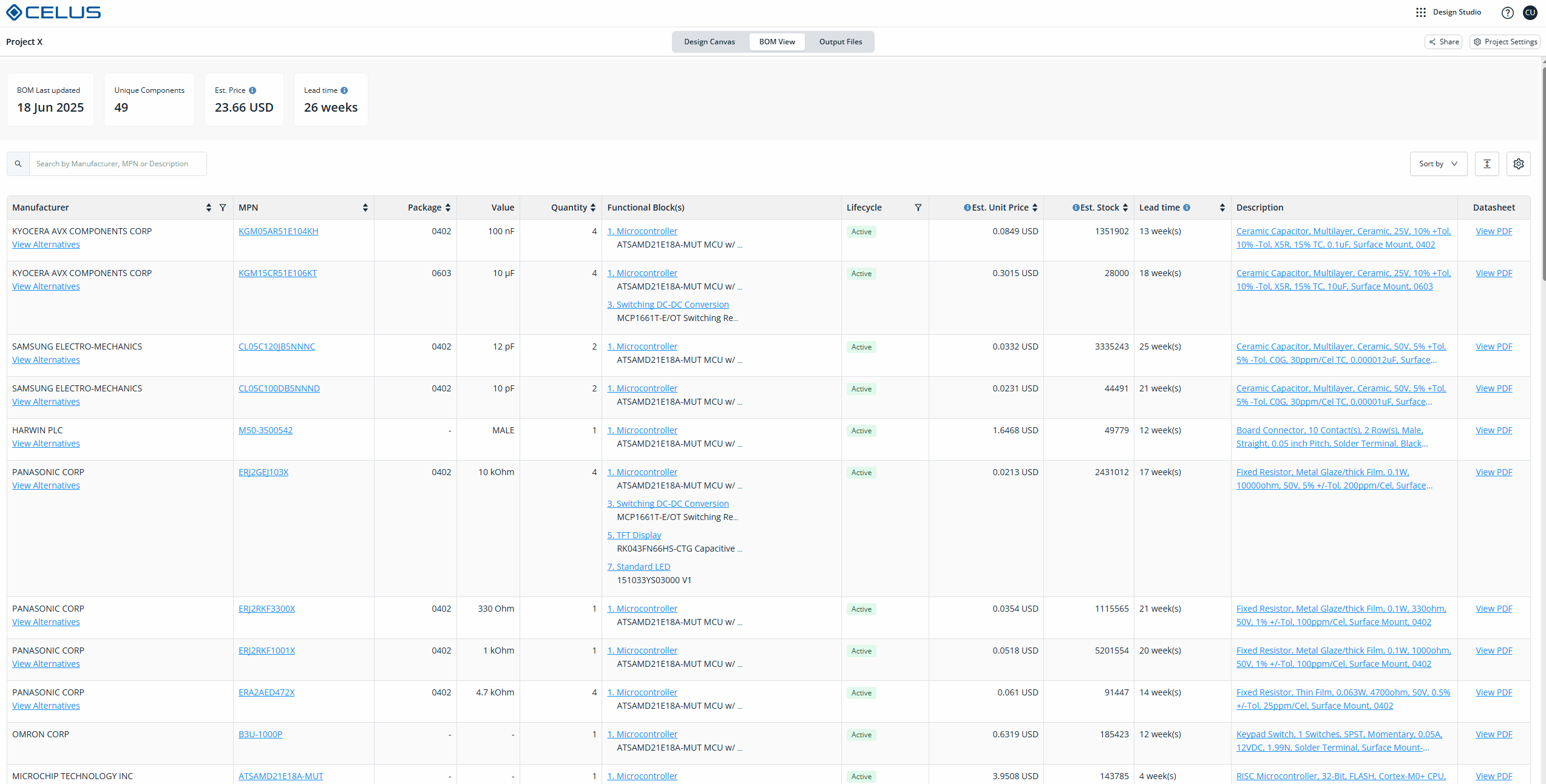The height and width of the screenshot is (784, 1546).
Task: View Alternatives for KGM05AR51E104KH row
Action: [x=46, y=245]
